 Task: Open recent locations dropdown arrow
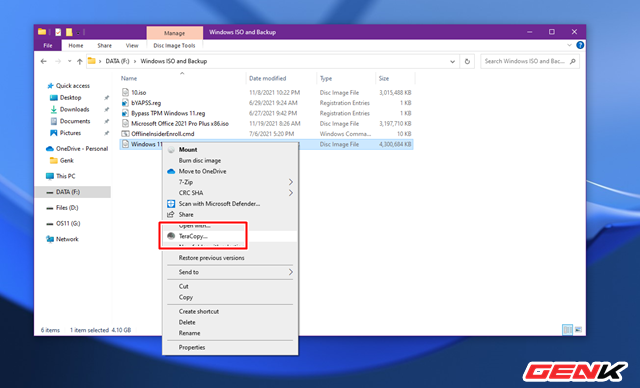[69, 61]
